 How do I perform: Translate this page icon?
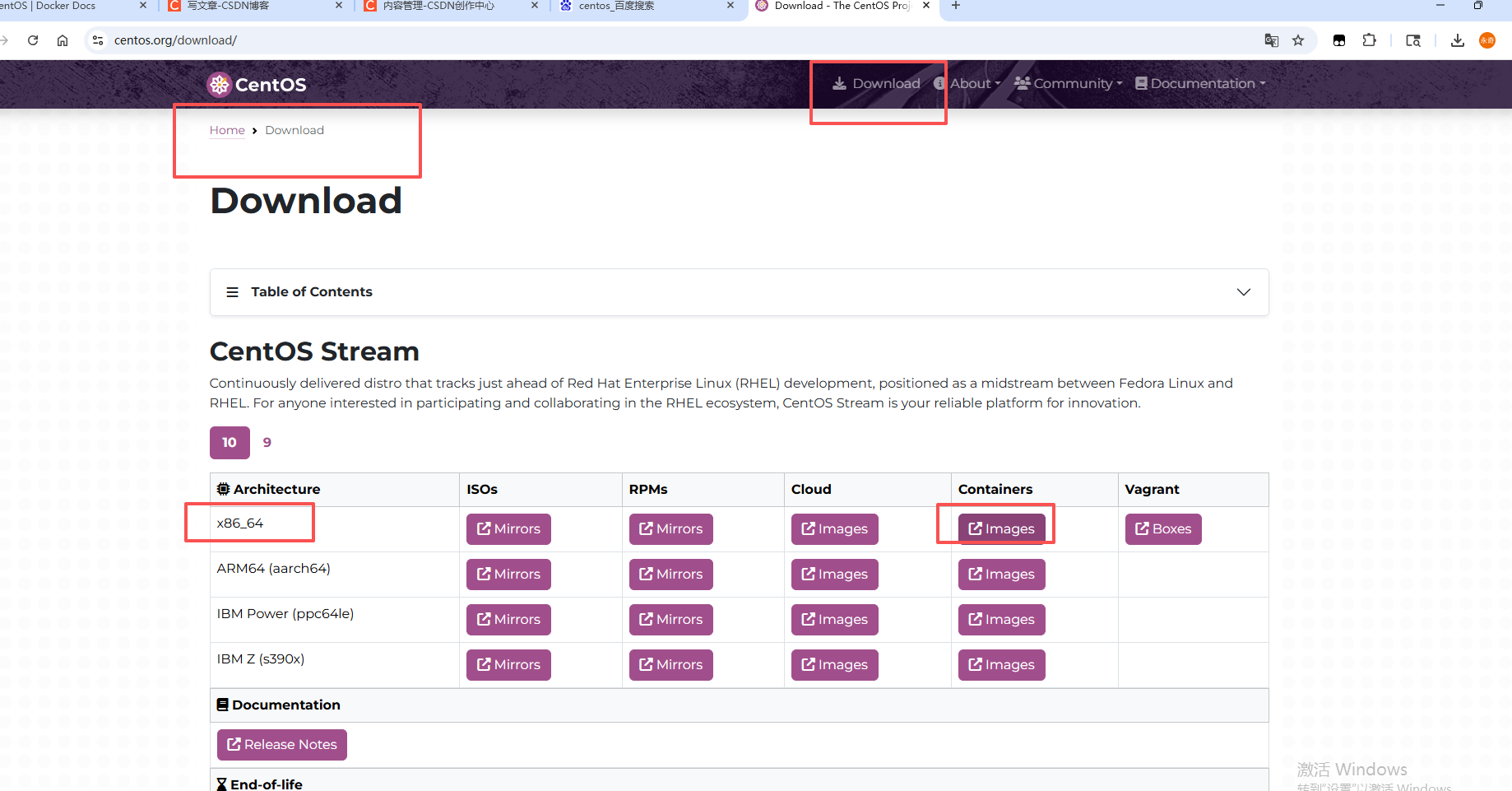click(x=1271, y=40)
